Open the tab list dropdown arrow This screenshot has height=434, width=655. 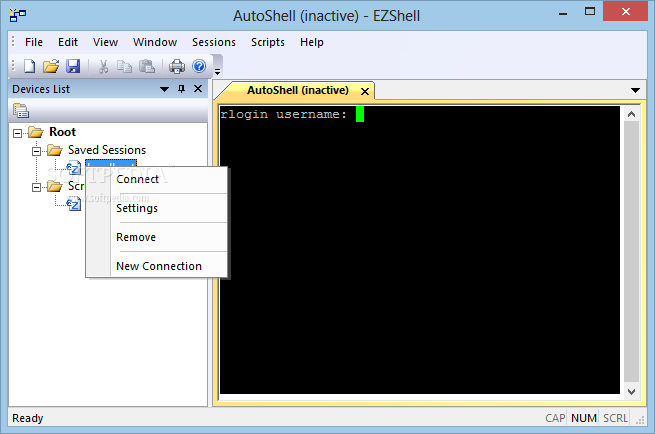[x=635, y=90]
